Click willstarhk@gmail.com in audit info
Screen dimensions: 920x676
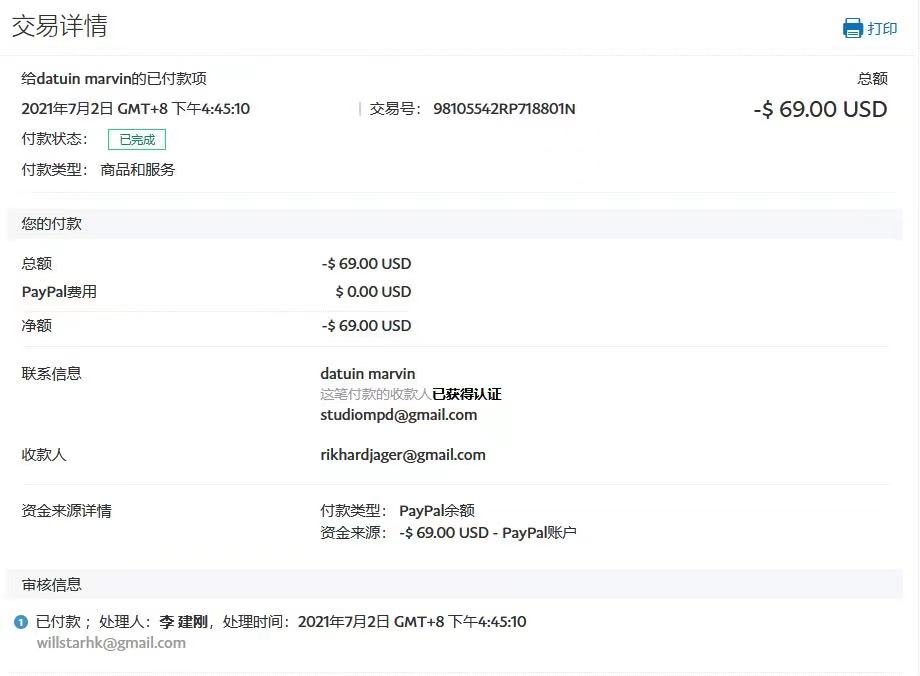tap(111, 643)
